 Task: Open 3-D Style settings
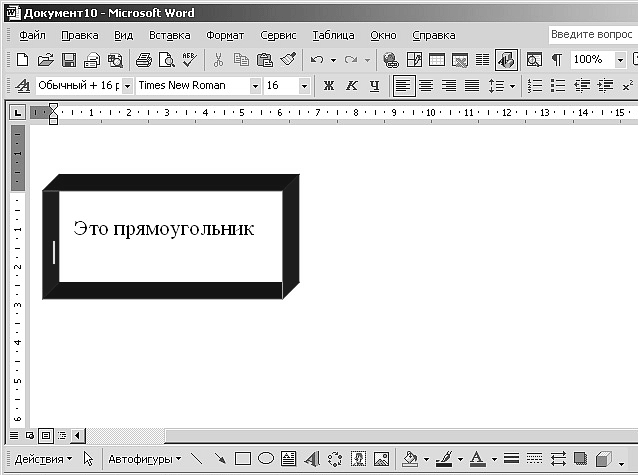(x=604, y=459)
